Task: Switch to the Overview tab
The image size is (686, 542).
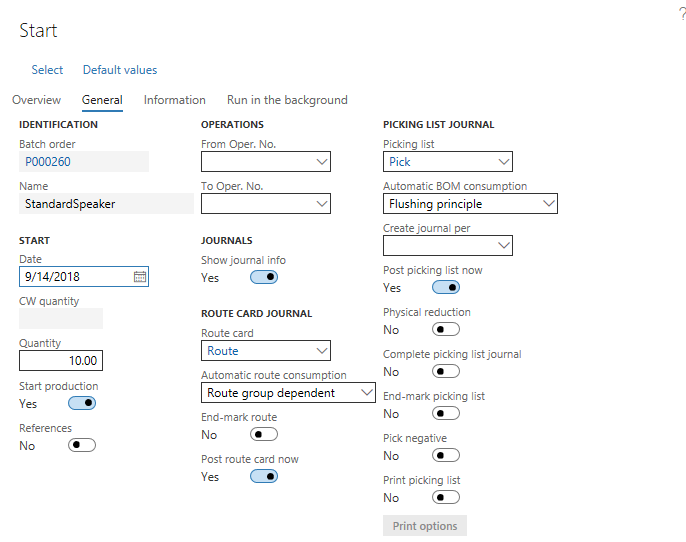Action: click(36, 100)
